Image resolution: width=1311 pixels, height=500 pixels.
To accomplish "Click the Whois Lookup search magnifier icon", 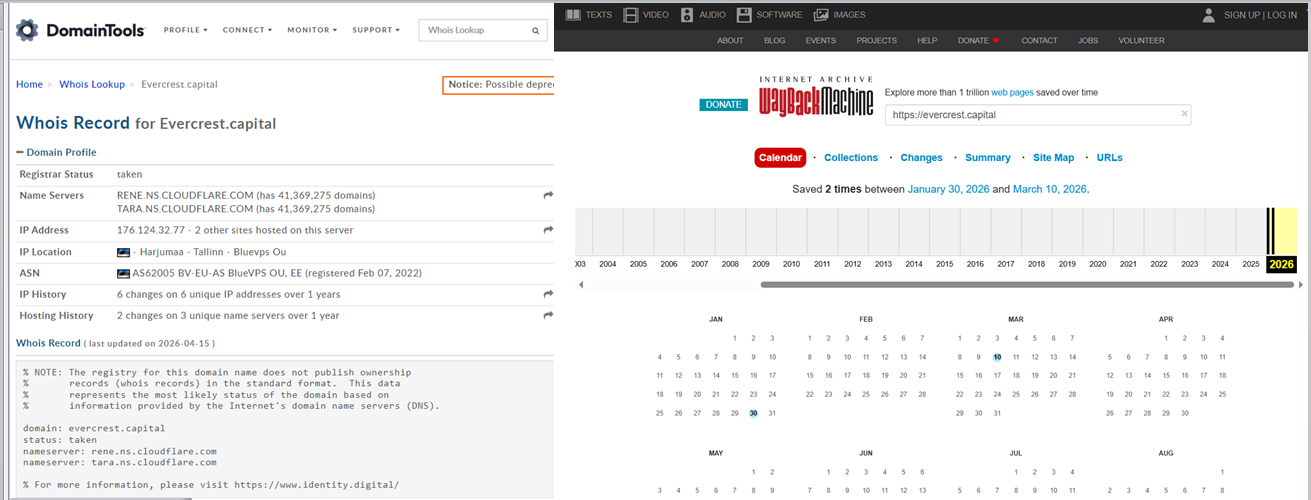I will point(536,31).
